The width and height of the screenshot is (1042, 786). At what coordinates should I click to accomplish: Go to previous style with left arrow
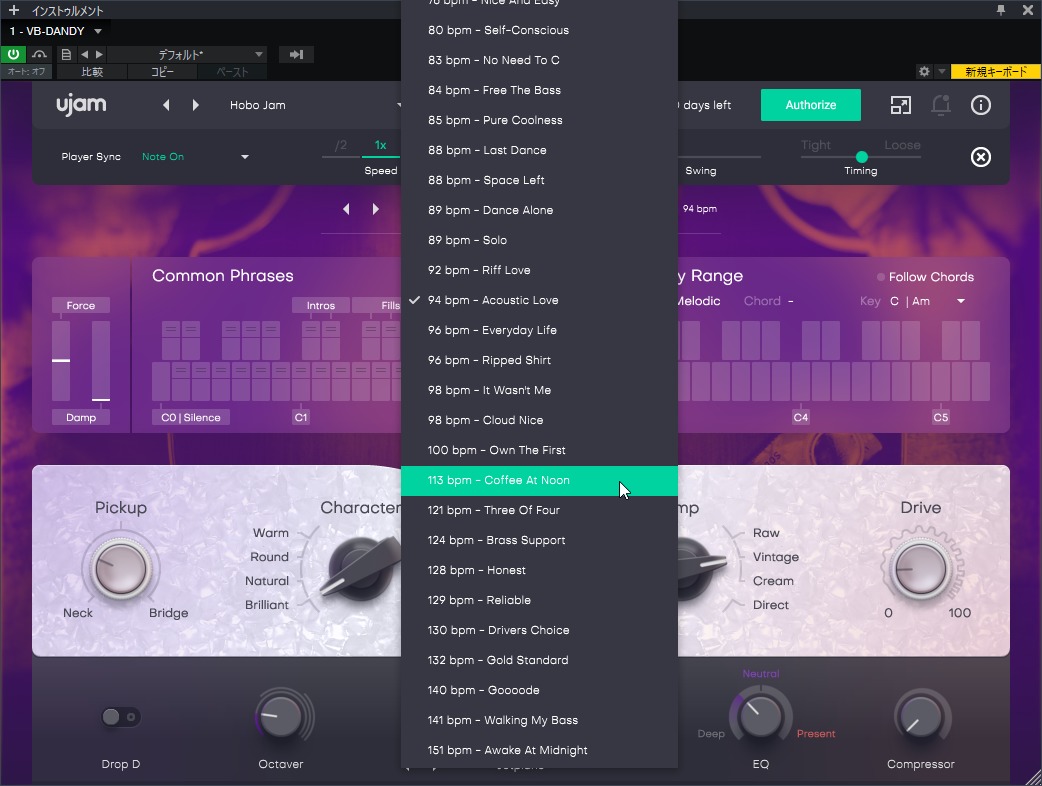point(346,209)
